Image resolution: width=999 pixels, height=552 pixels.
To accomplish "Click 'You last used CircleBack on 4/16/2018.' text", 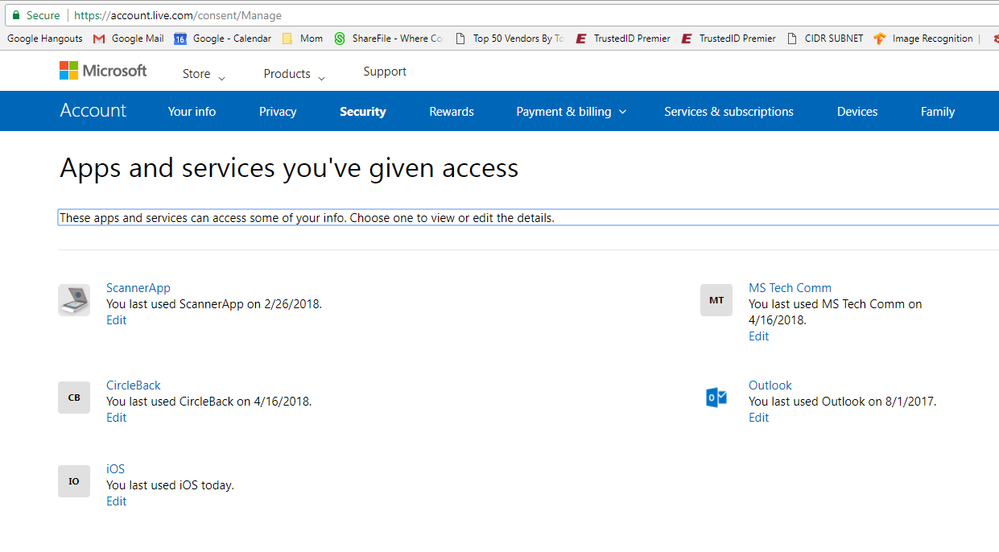I will [209, 402].
